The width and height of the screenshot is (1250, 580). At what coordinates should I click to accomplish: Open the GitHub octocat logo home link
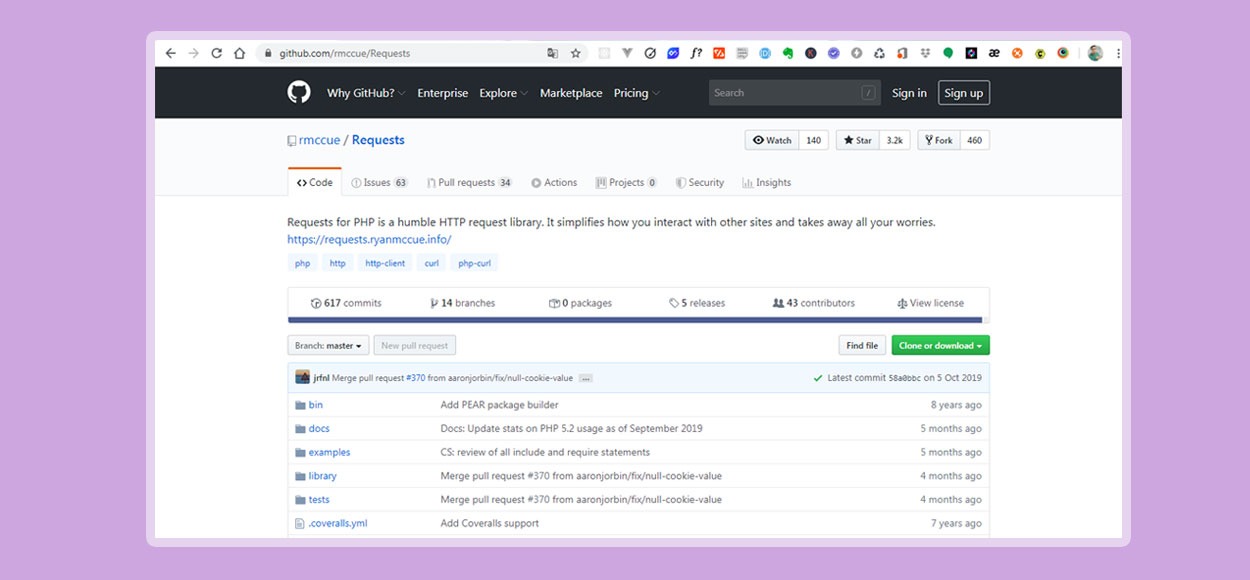[x=299, y=92]
